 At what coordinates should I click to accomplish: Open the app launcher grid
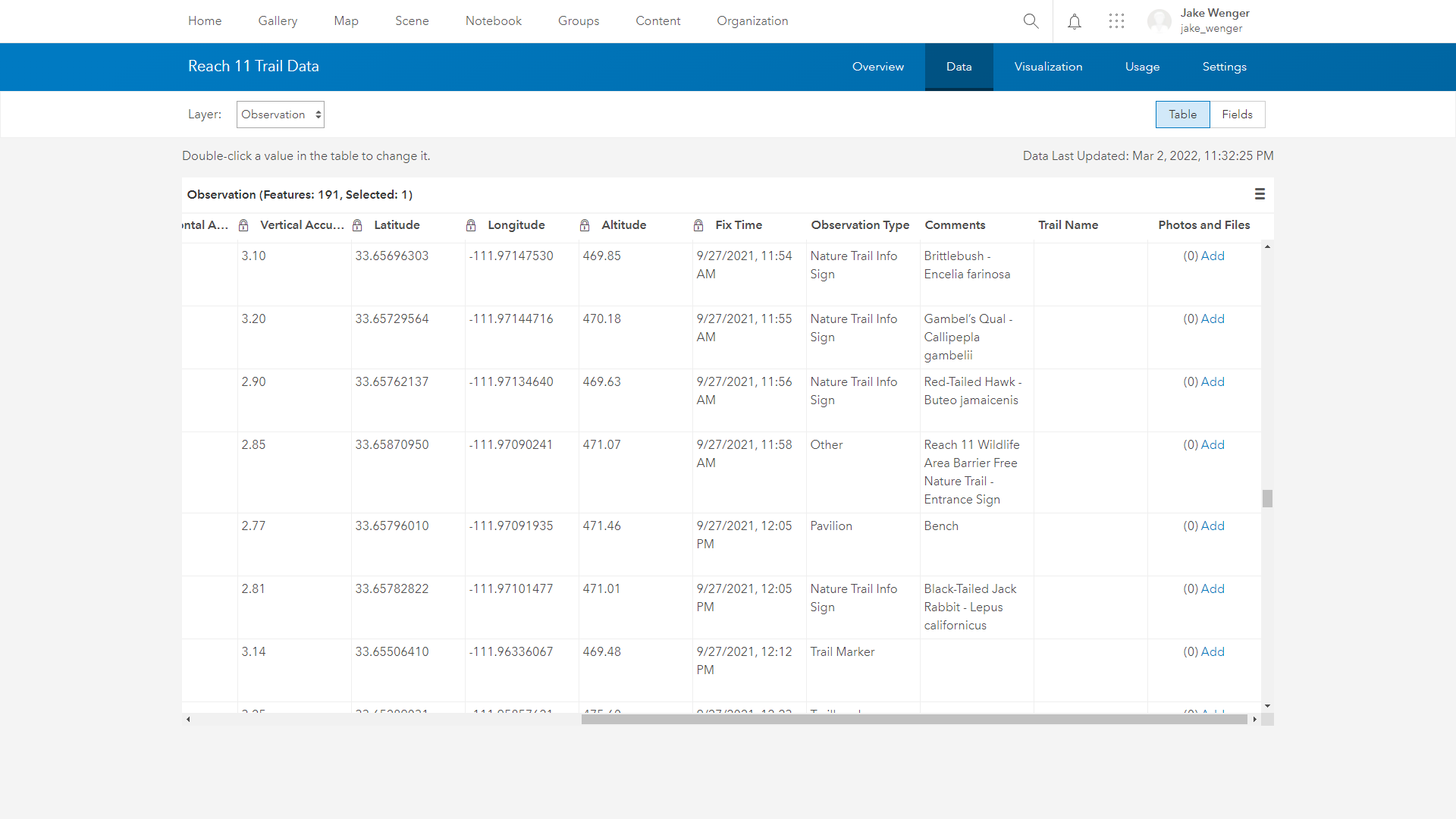point(1116,21)
